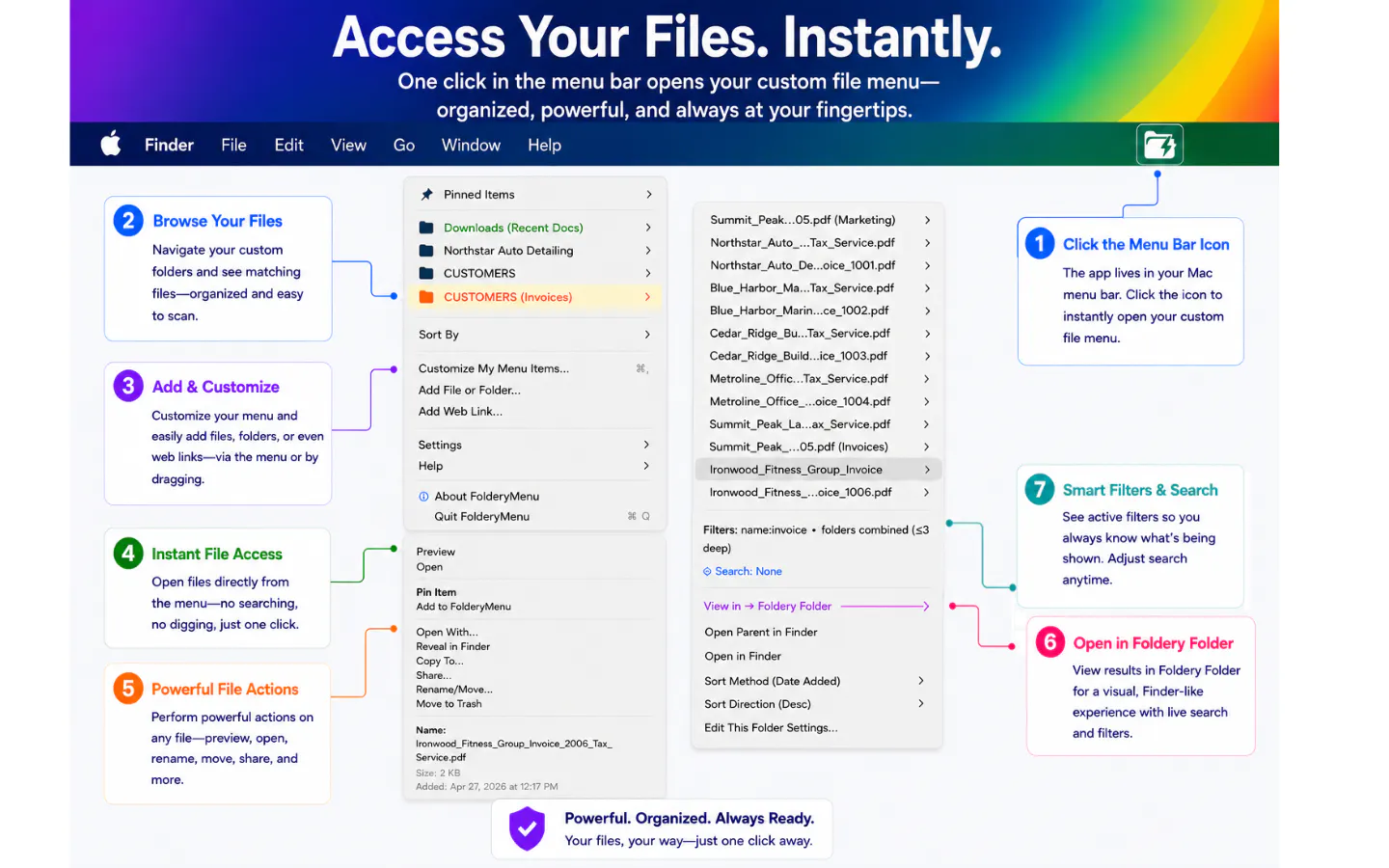Choose Copy To... action

[x=439, y=662]
